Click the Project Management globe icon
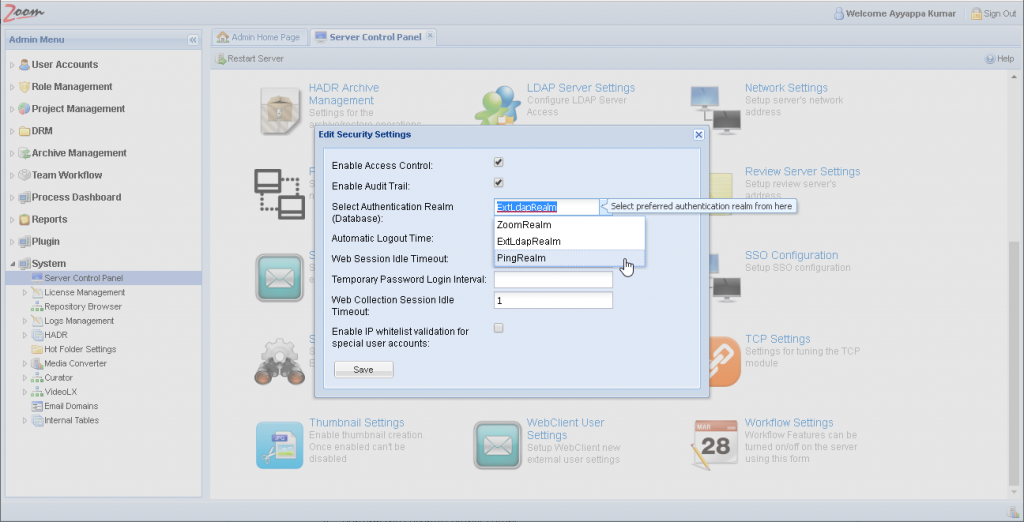The image size is (1024, 522). (x=24, y=109)
